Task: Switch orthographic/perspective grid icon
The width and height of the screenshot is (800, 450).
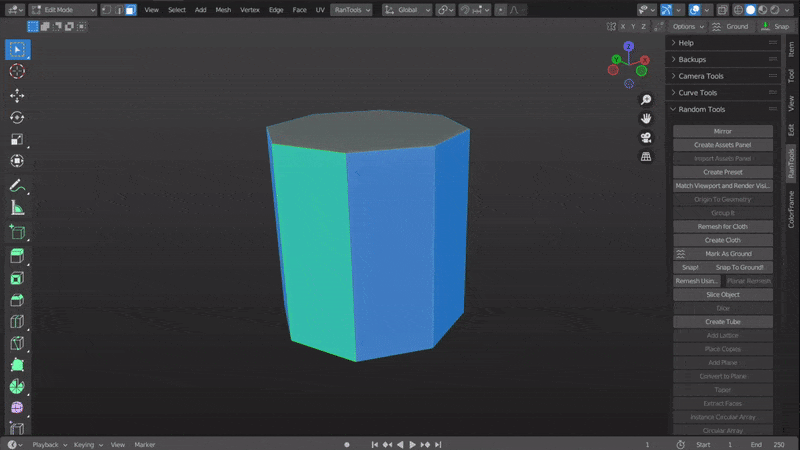Action: click(646, 156)
